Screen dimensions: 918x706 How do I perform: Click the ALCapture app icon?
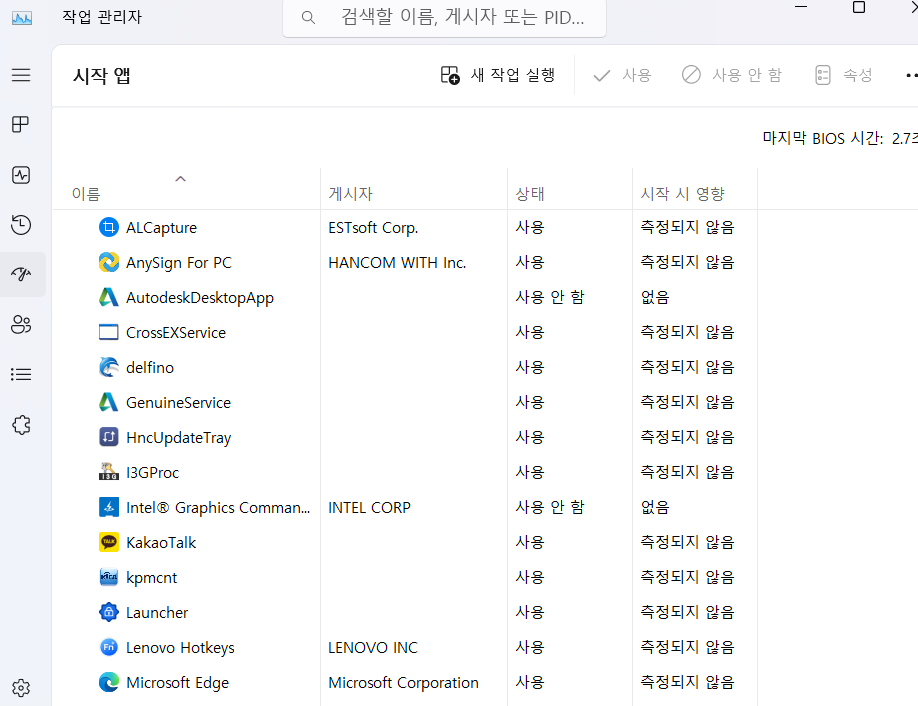coord(109,227)
